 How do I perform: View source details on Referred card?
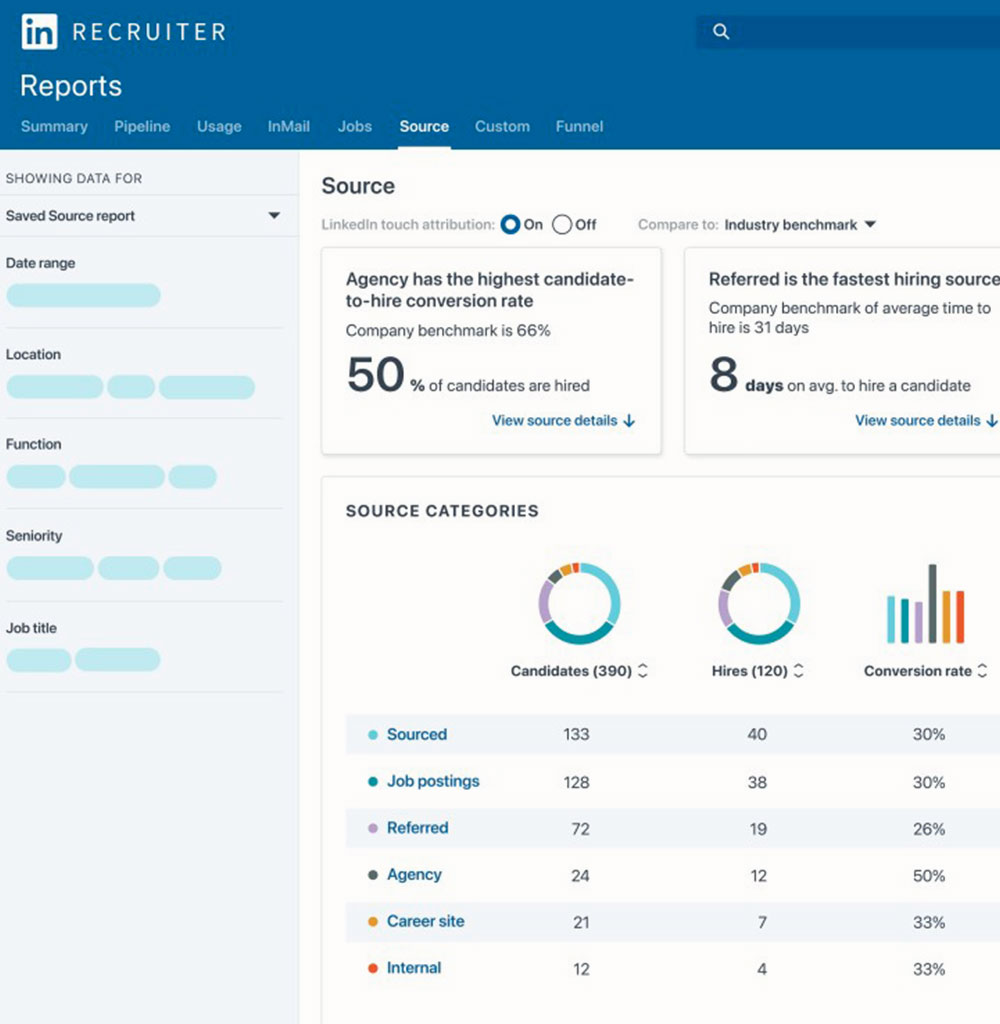coord(926,421)
